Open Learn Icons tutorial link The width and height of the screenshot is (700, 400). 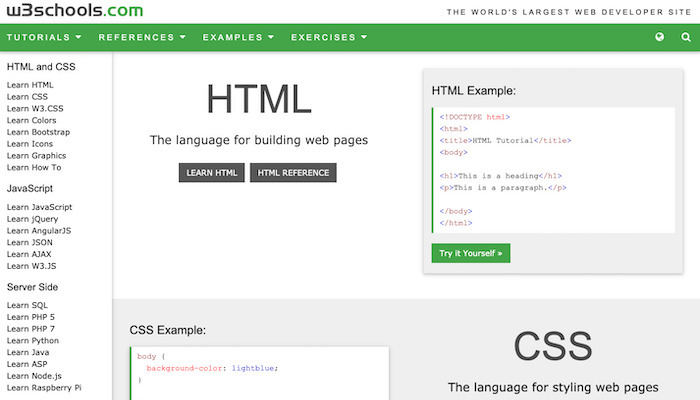[x=30, y=144]
